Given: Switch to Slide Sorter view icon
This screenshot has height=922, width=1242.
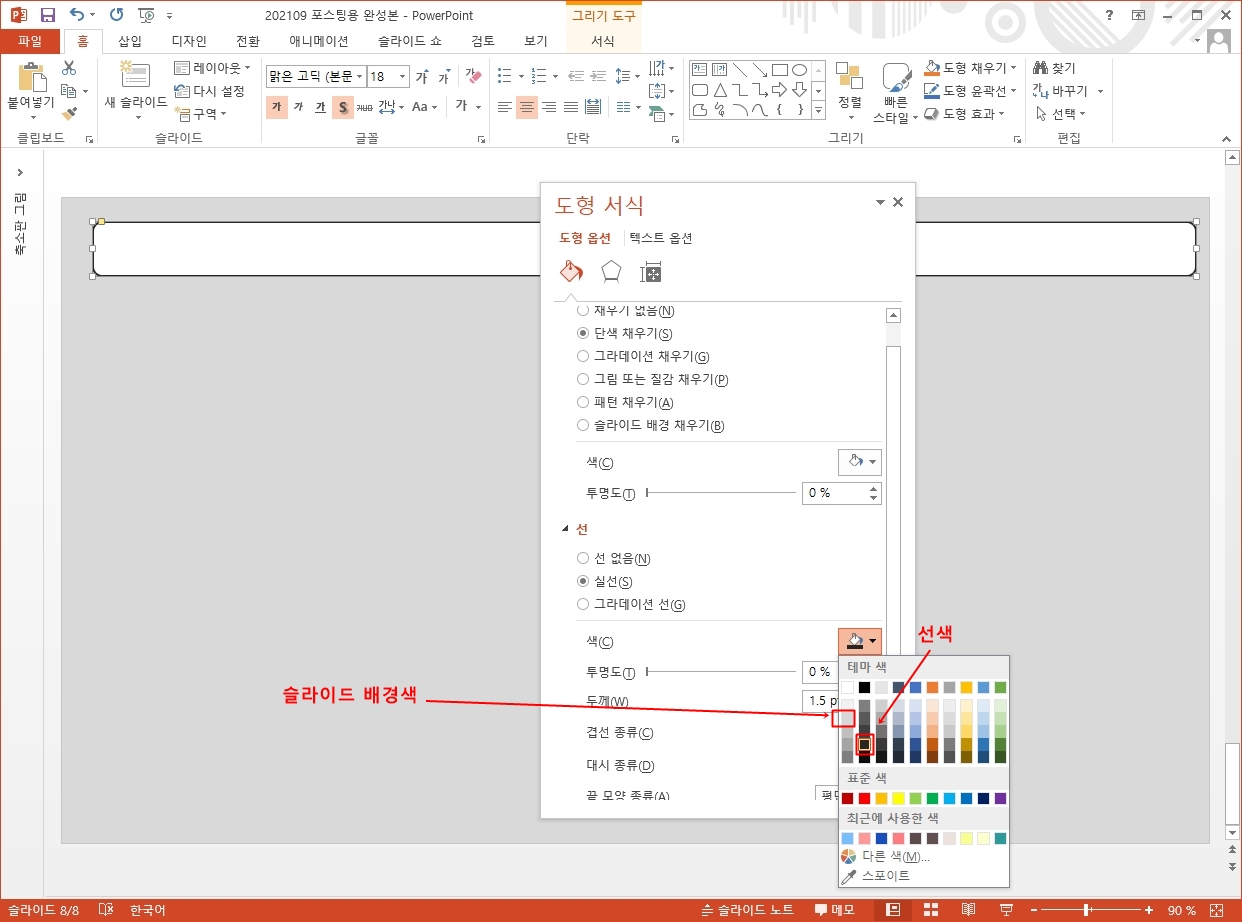Looking at the screenshot, I should [930, 910].
